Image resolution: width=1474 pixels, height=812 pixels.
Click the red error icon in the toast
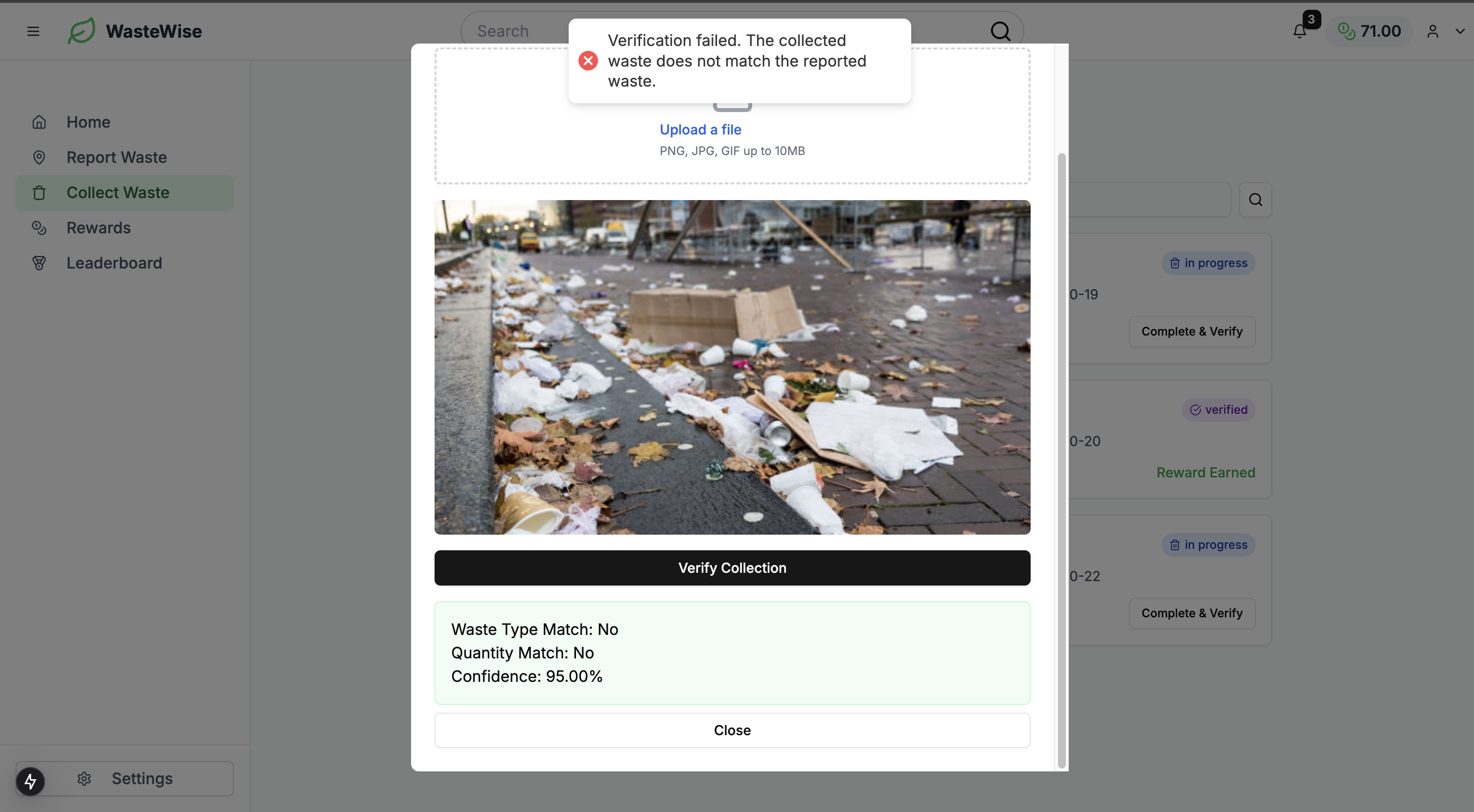pyautogui.click(x=588, y=61)
